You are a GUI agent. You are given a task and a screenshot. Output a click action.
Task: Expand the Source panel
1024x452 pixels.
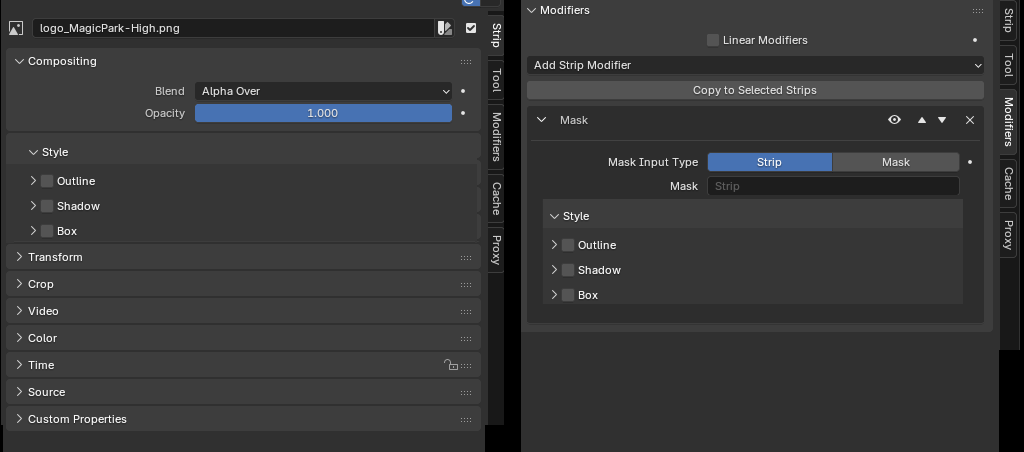19,392
